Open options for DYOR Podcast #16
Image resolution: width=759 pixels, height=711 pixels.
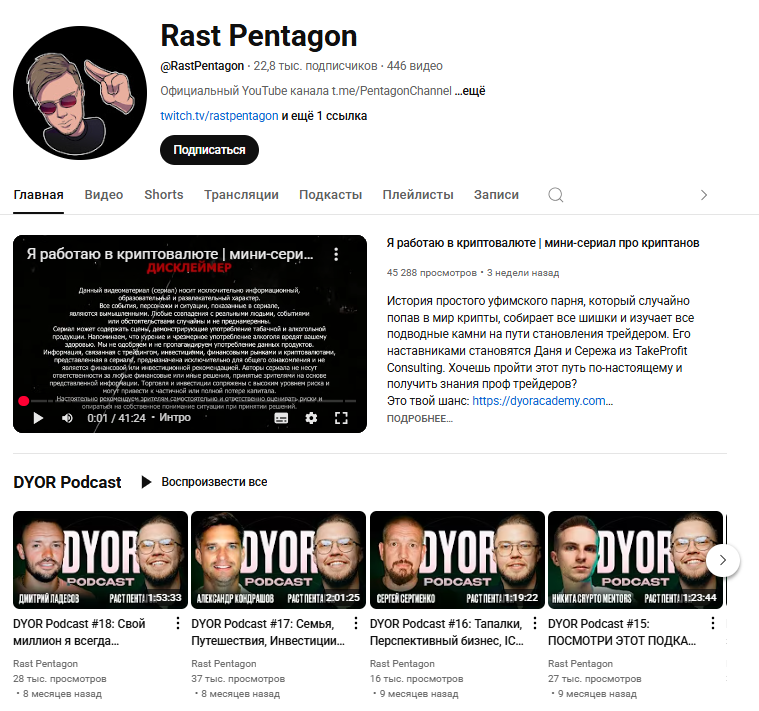point(534,623)
